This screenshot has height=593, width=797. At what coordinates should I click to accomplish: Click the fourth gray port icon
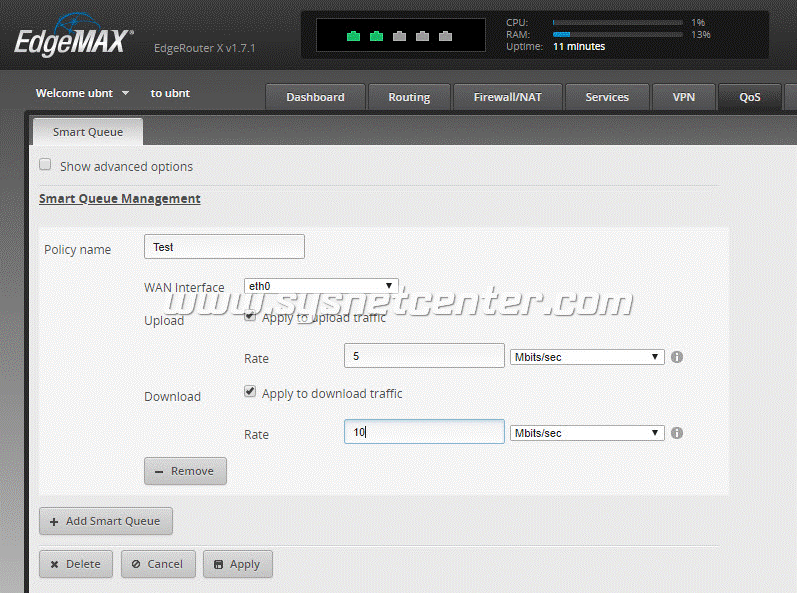(x=422, y=36)
